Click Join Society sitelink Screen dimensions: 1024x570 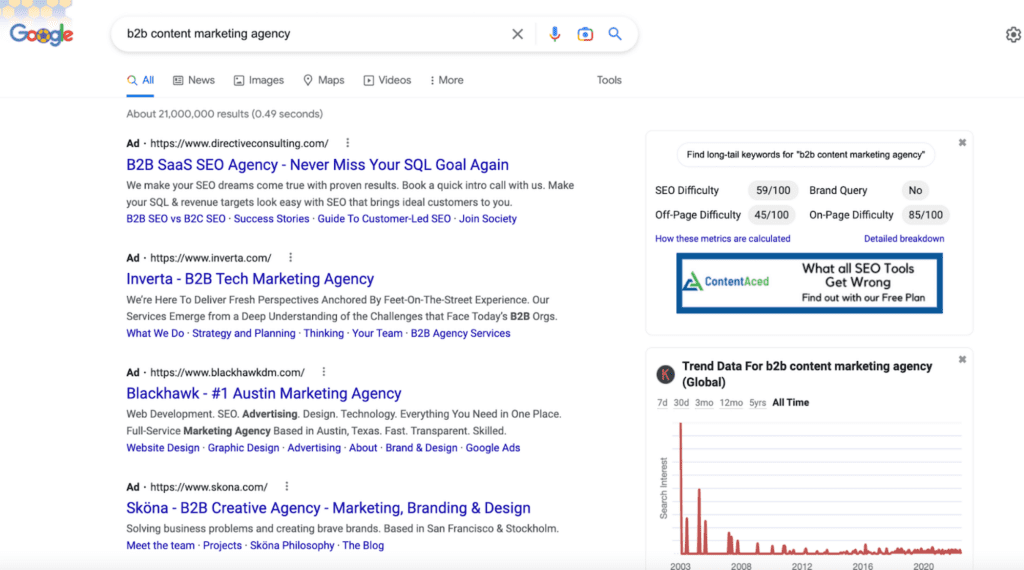(x=488, y=219)
